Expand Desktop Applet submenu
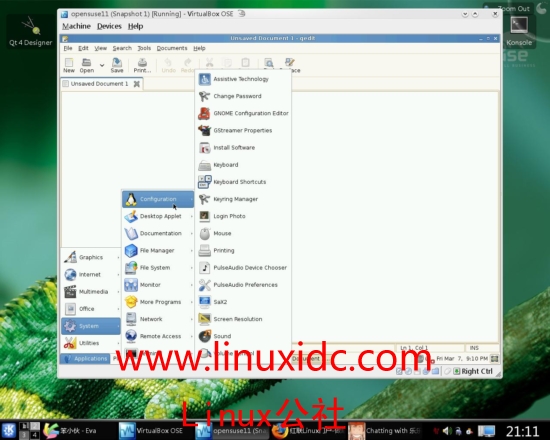The width and height of the screenshot is (550, 440). [x=158, y=216]
